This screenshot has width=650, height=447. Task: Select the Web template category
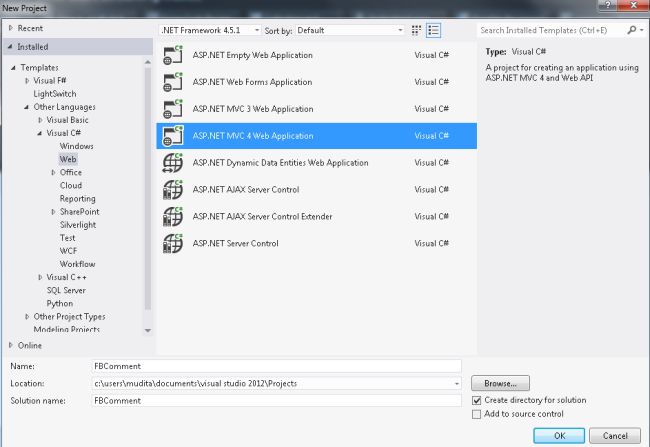pos(68,159)
